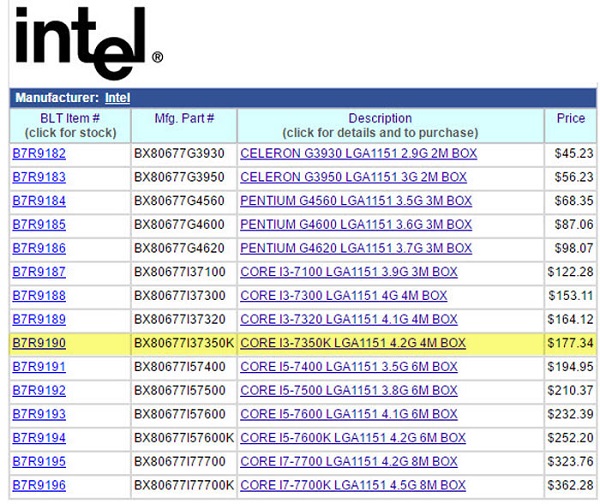This screenshot has height=504, width=600.
Task: View Pentium G4560 3.5G 3M details
Action: click(356, 201)
